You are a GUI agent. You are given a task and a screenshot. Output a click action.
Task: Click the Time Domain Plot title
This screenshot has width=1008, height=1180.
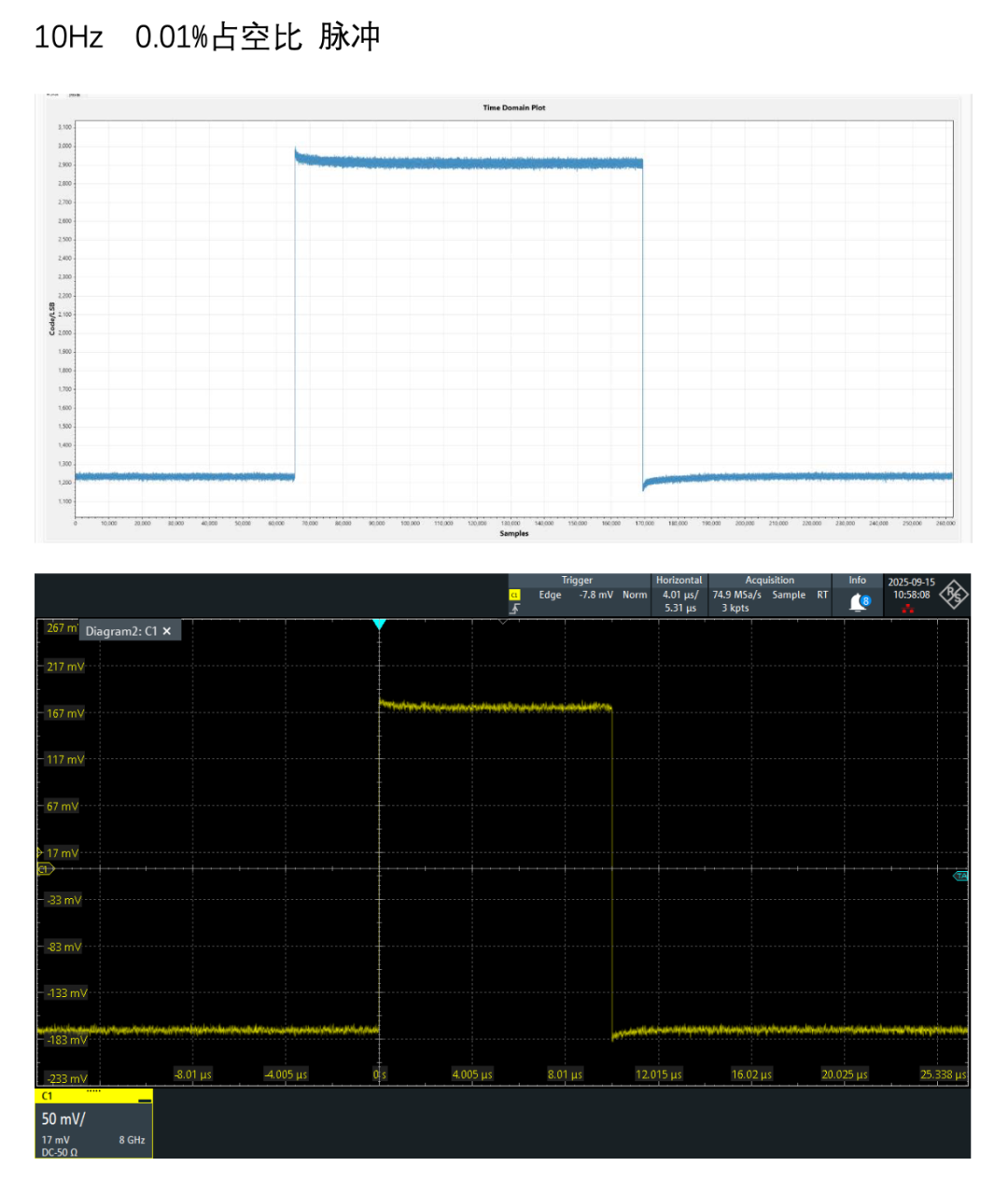pos(513,107)
